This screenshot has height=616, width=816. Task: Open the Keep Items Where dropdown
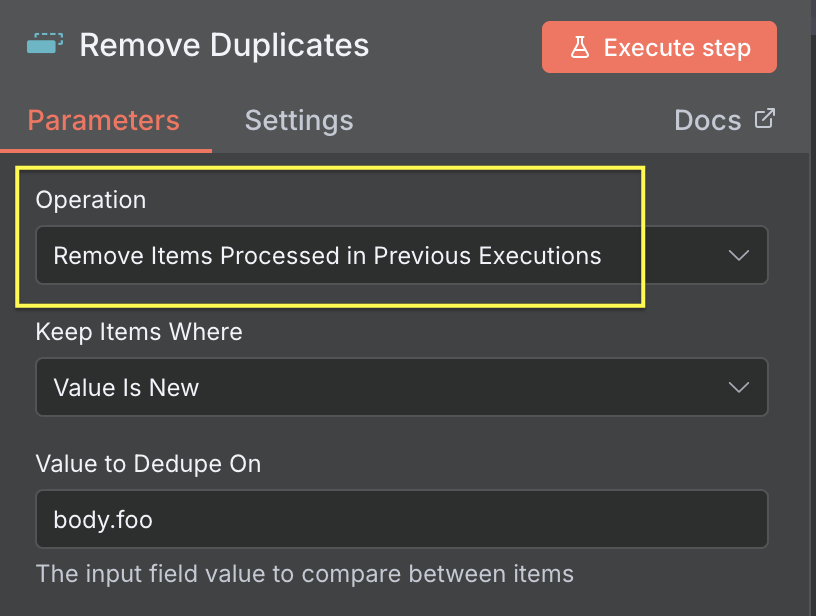(x=400, y=387)
